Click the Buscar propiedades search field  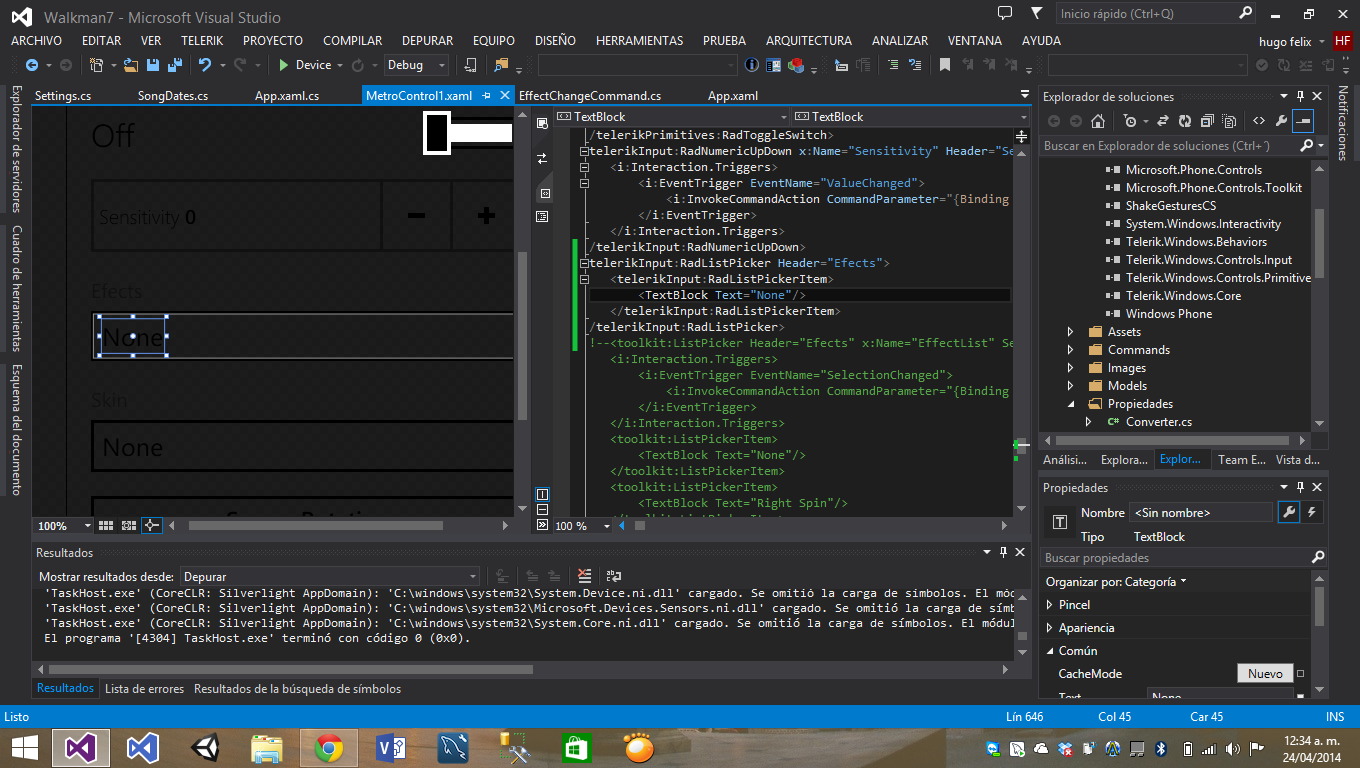1184,558
